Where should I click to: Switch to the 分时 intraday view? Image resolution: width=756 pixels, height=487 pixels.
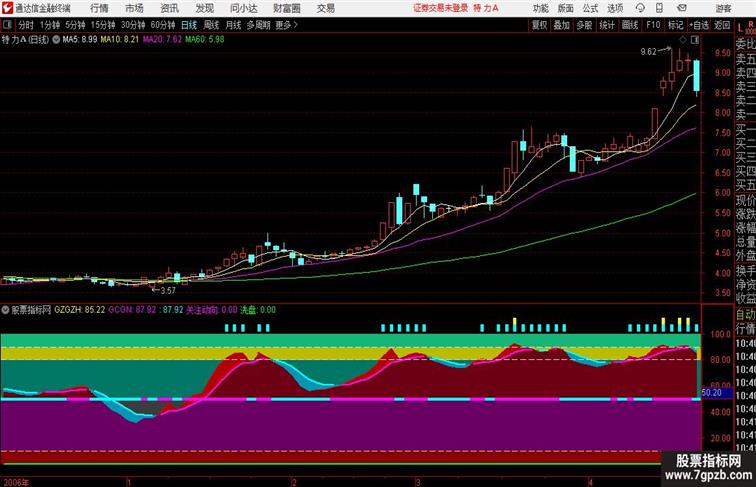(x=26, y=25)
